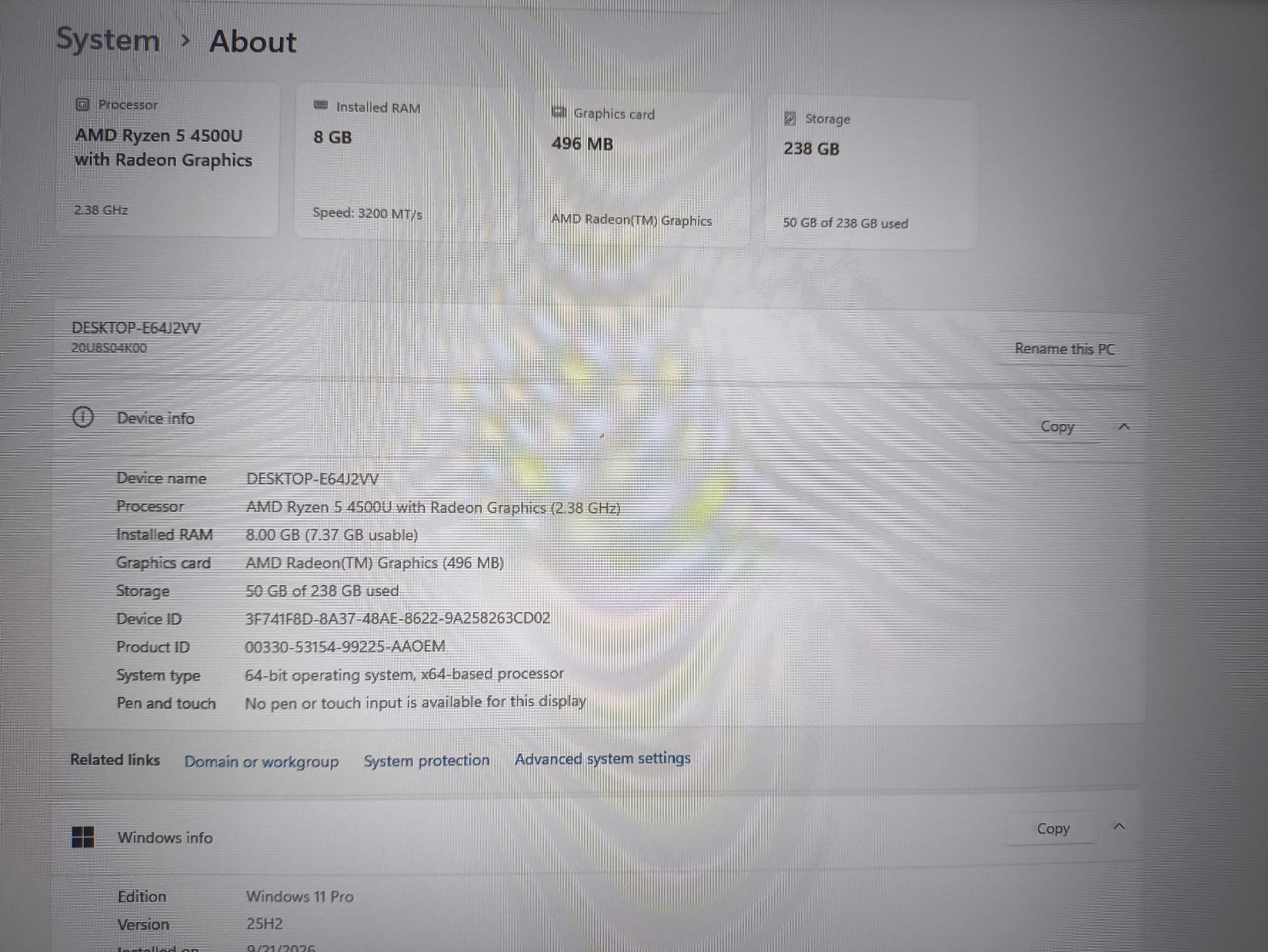Click the 20UBS04K00 model text
Screen dimensions: 1268x952
point(109,348)
